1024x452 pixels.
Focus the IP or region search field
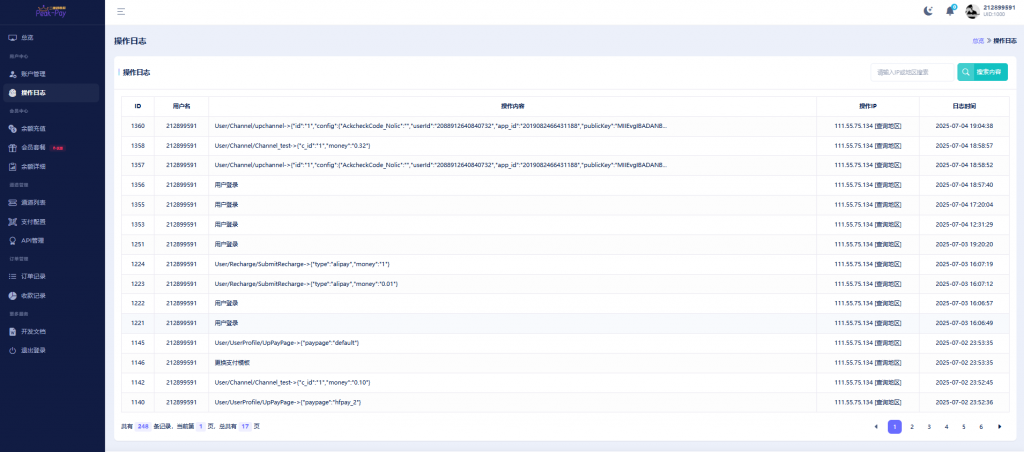(912, 72)
